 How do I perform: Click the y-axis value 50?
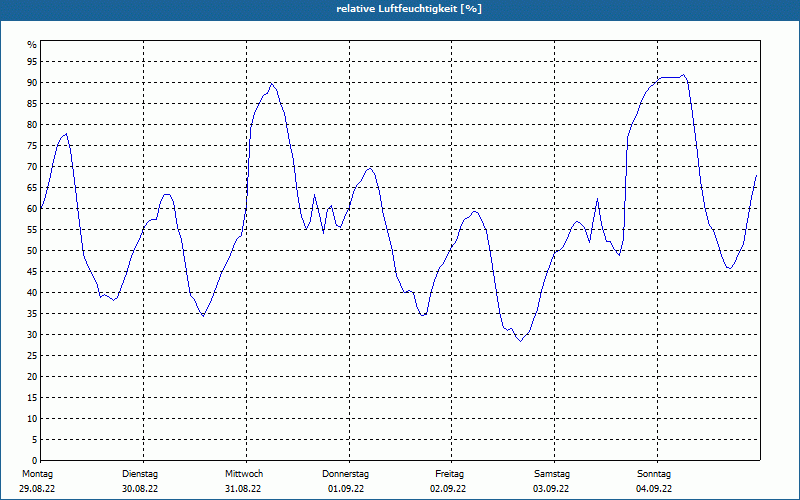[x=32, y=251]
